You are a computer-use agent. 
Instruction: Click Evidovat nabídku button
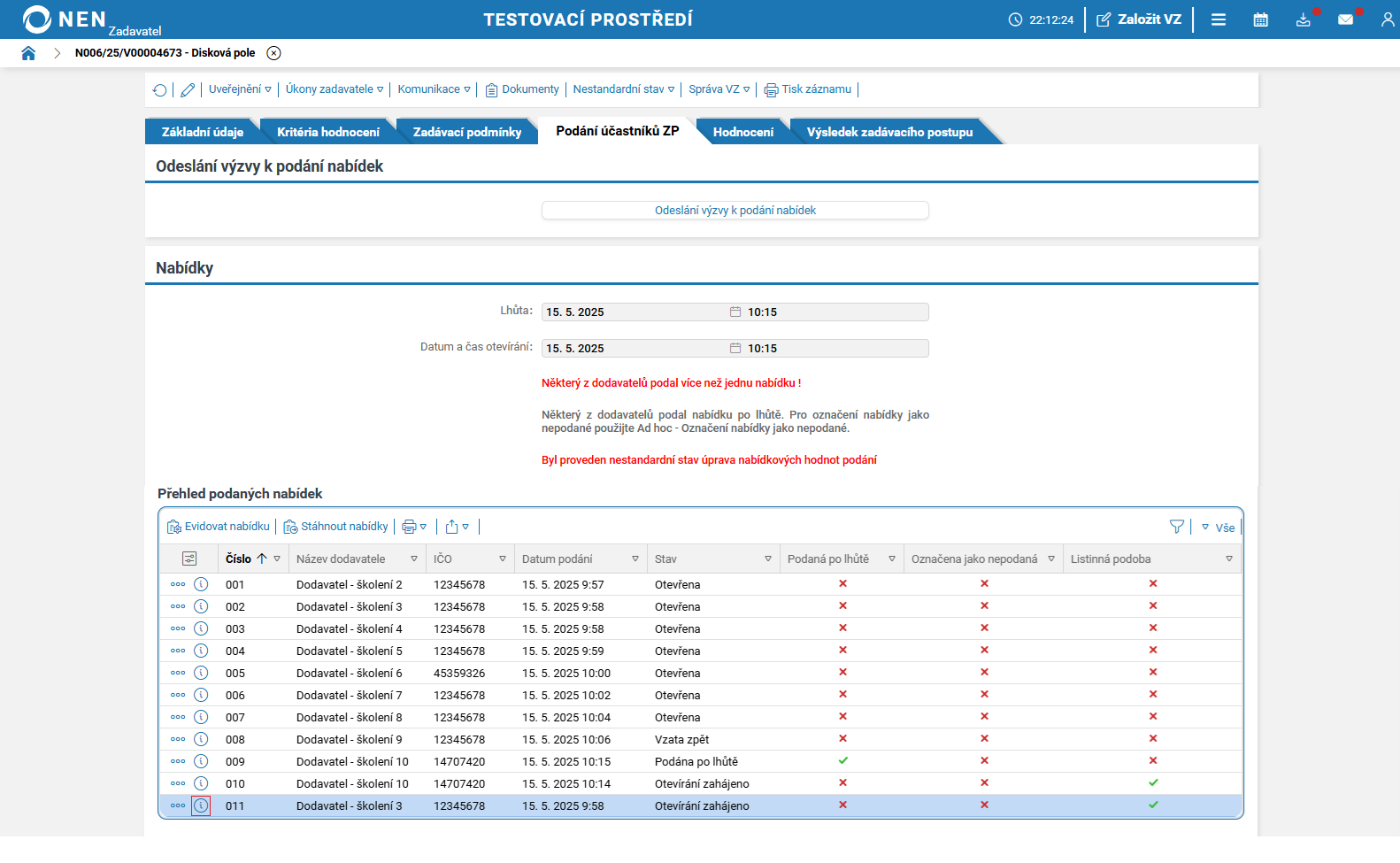(219, 527)
